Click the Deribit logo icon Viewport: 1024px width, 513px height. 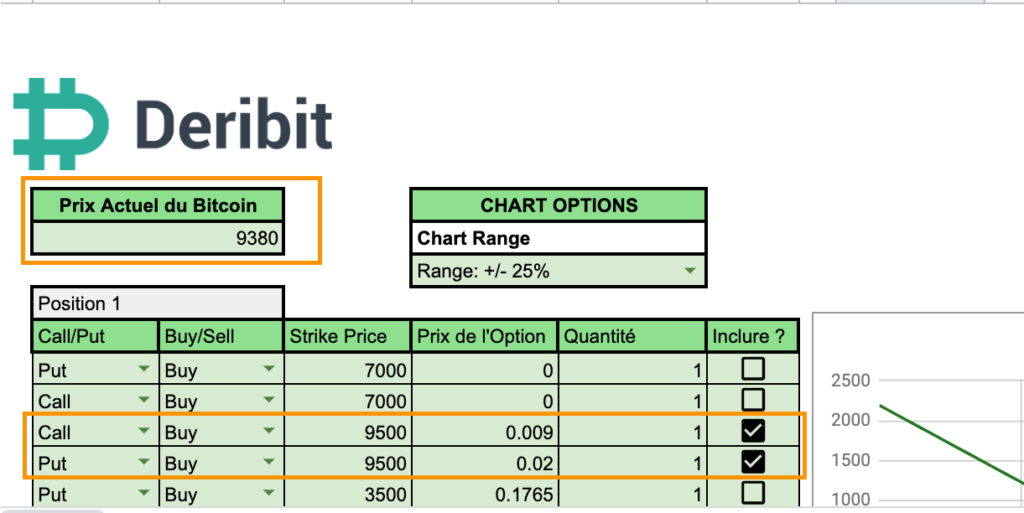click(61, 123)
